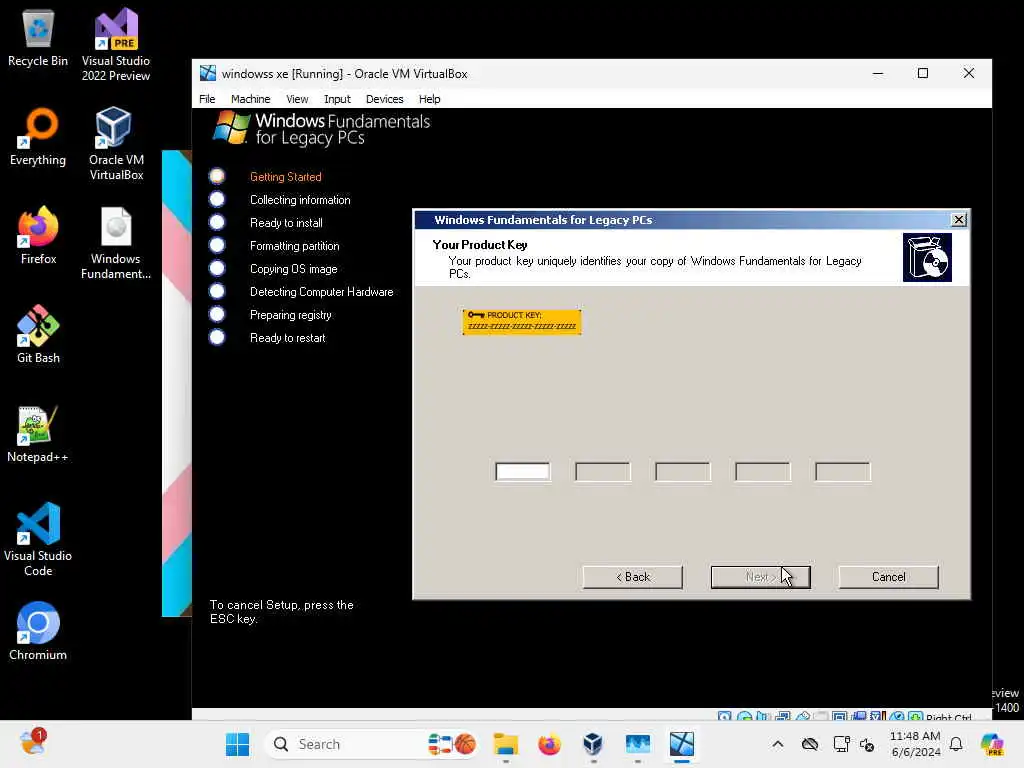Image resolution: width=1024 pixels, height=768 pixels.
Task: Click the Preparing registry step label
Action: click(x=291, y=315)
